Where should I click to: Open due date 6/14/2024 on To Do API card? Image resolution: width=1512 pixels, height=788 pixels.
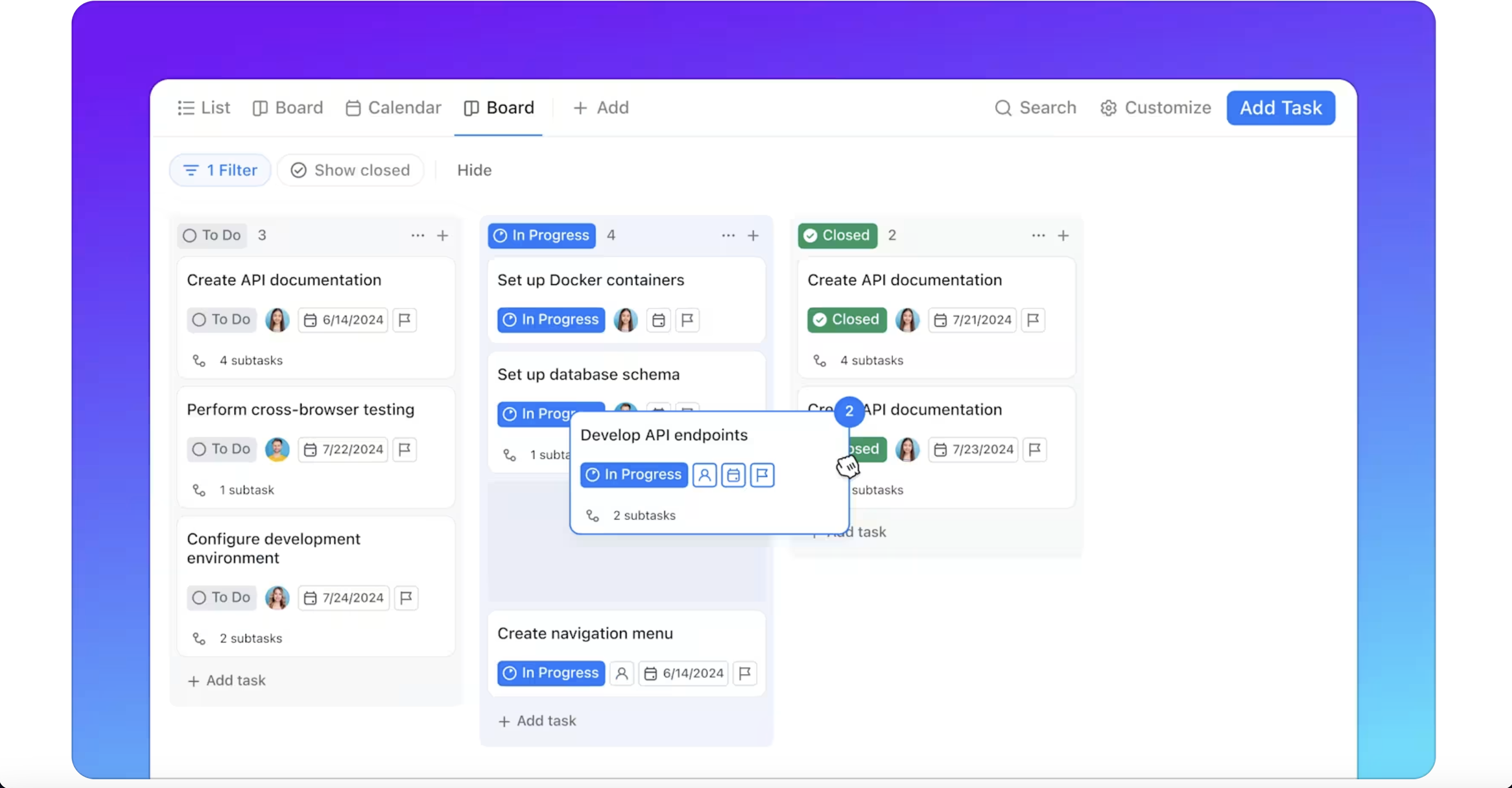pos(344,320)
